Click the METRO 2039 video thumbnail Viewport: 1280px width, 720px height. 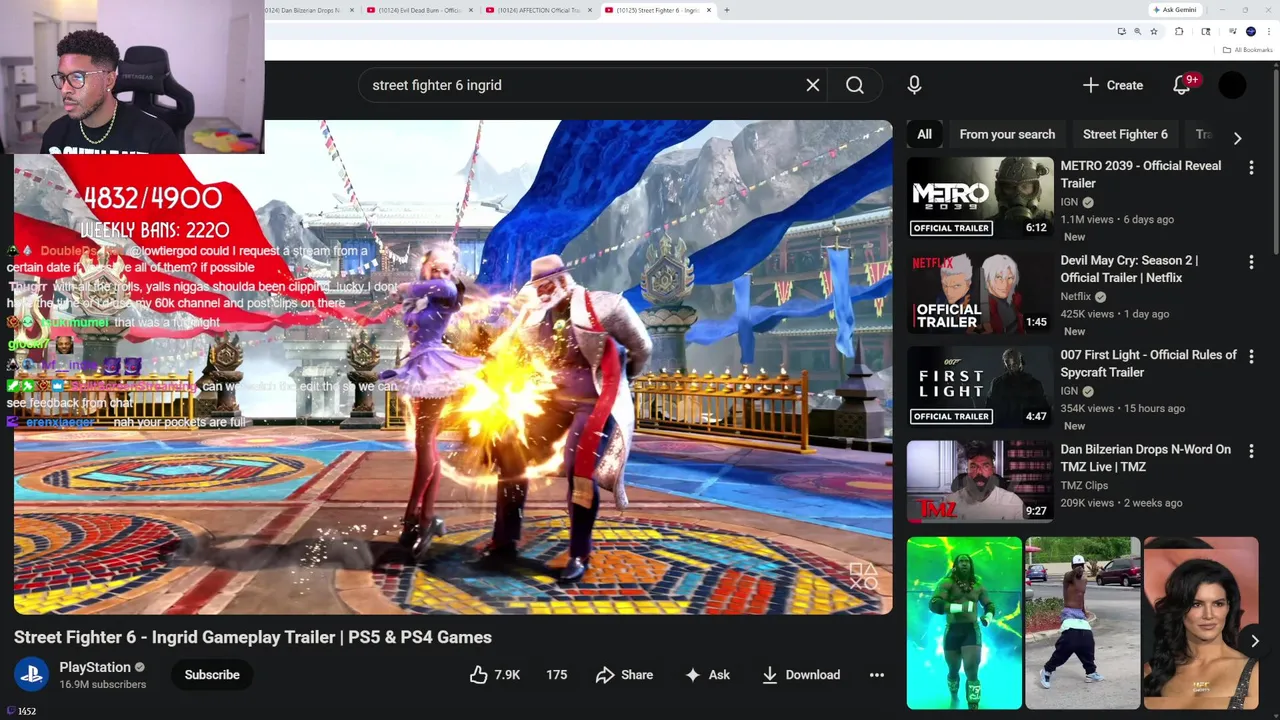980,197
